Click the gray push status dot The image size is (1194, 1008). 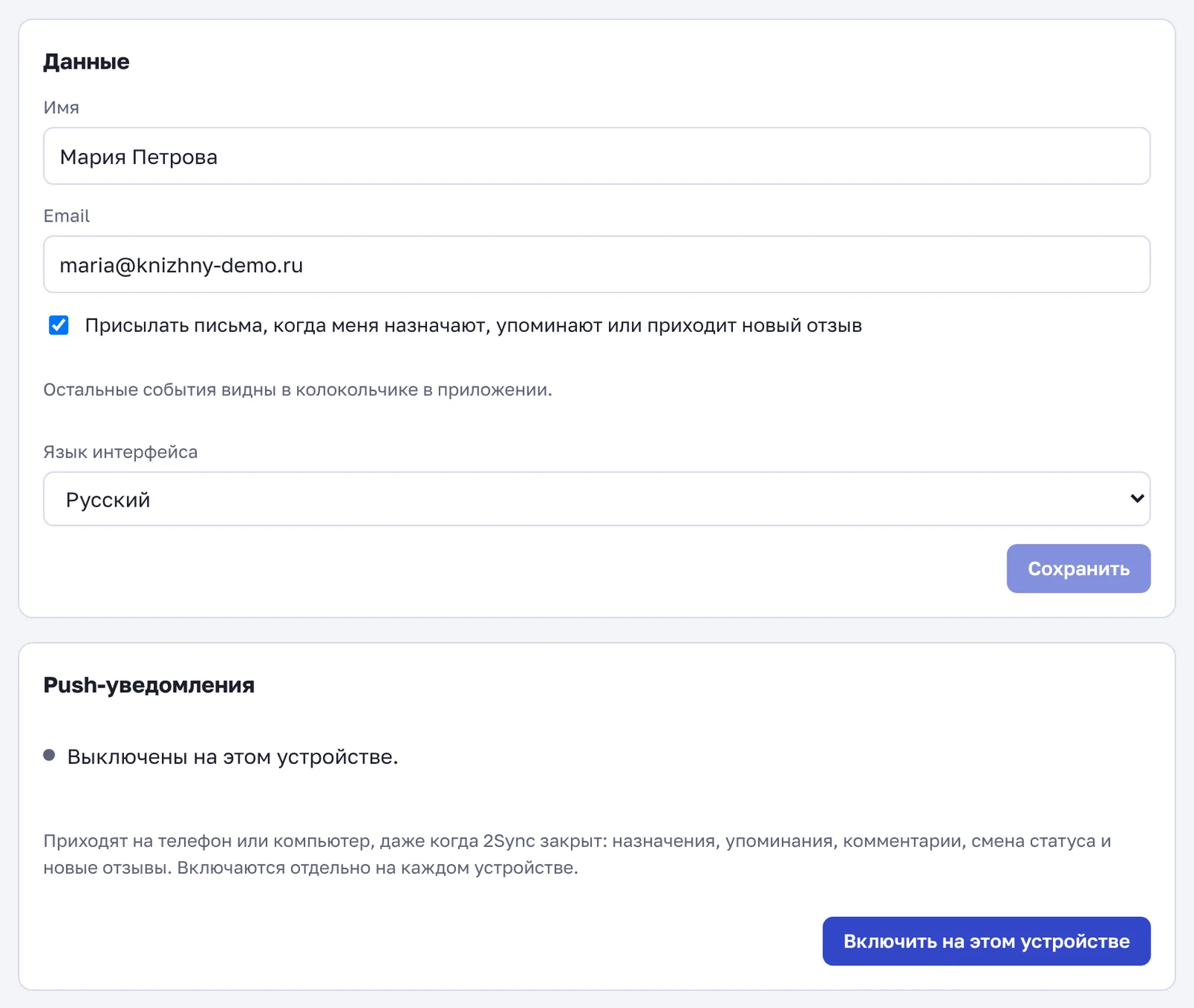point(49,755)
